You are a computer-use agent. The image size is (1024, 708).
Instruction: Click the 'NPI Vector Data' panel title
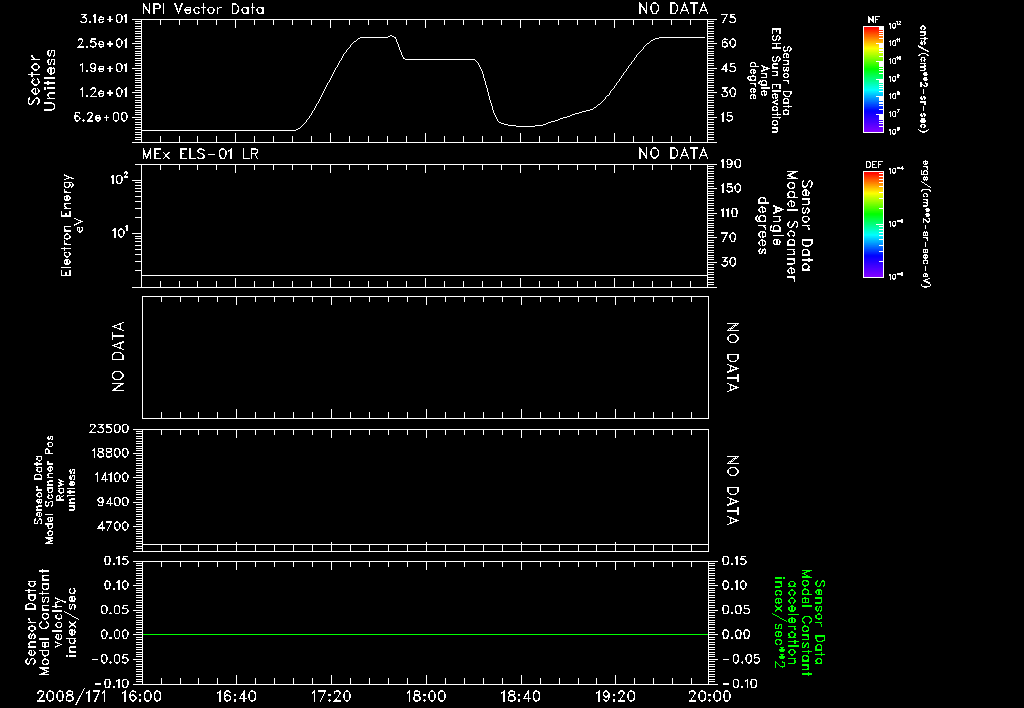tap(203, 9)
